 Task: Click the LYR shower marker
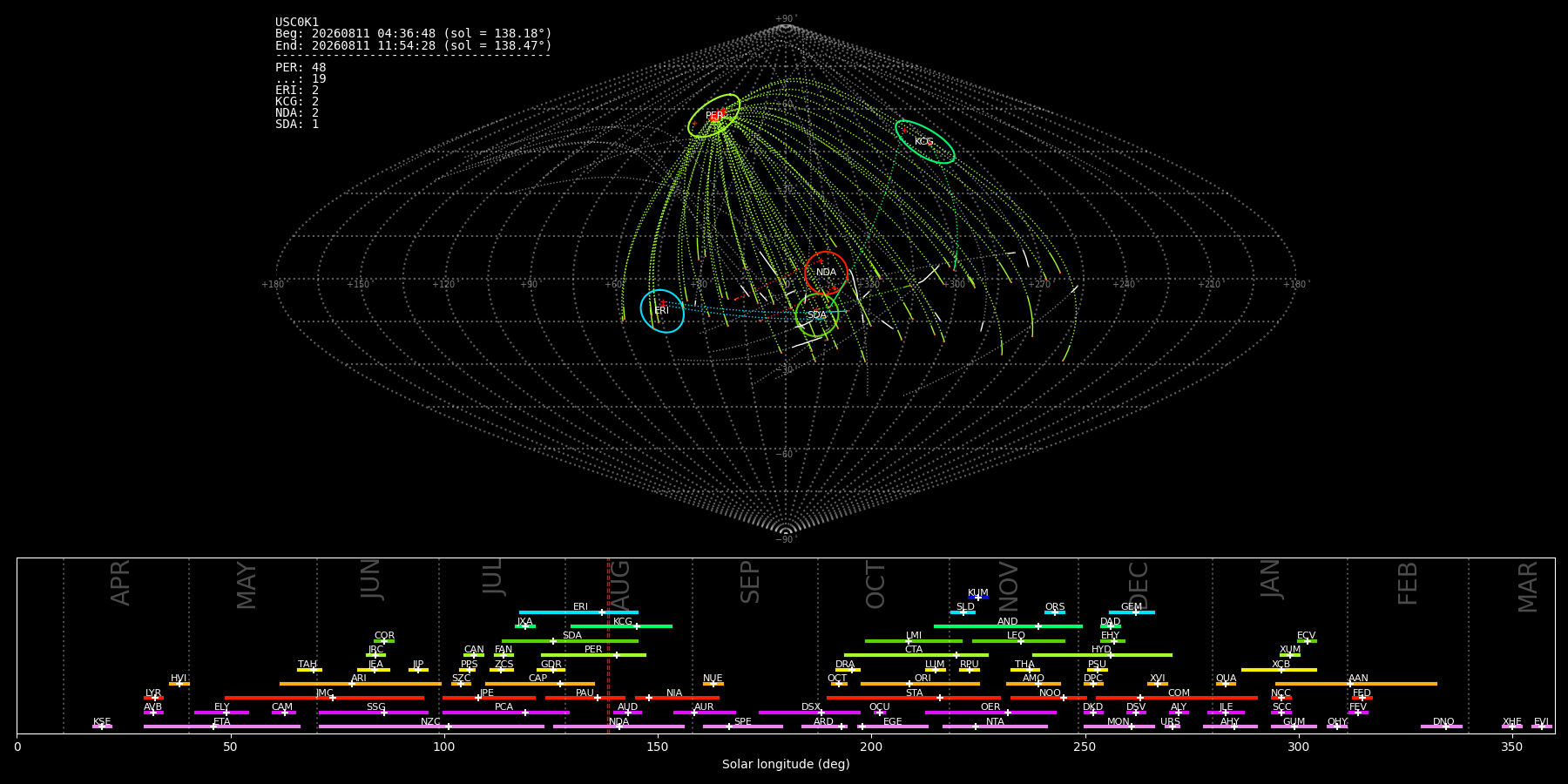(153, 698)
